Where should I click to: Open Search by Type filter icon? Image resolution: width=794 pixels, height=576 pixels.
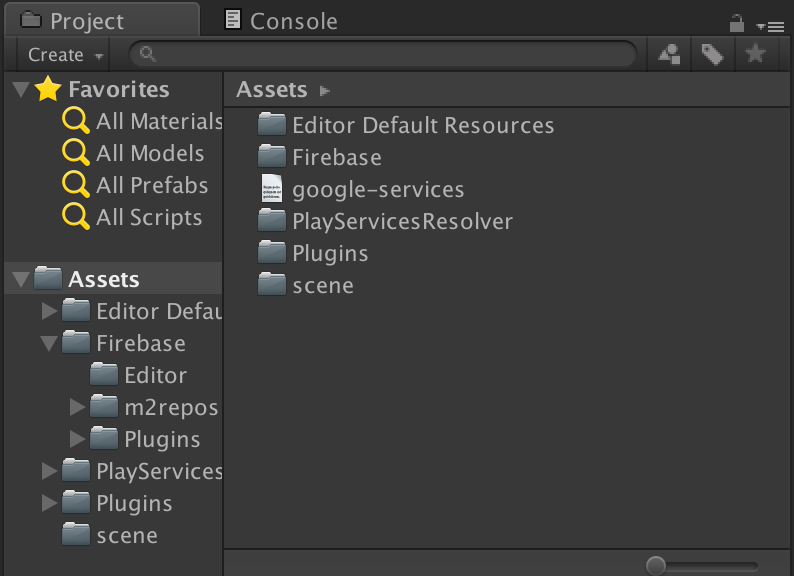point(669,54)
